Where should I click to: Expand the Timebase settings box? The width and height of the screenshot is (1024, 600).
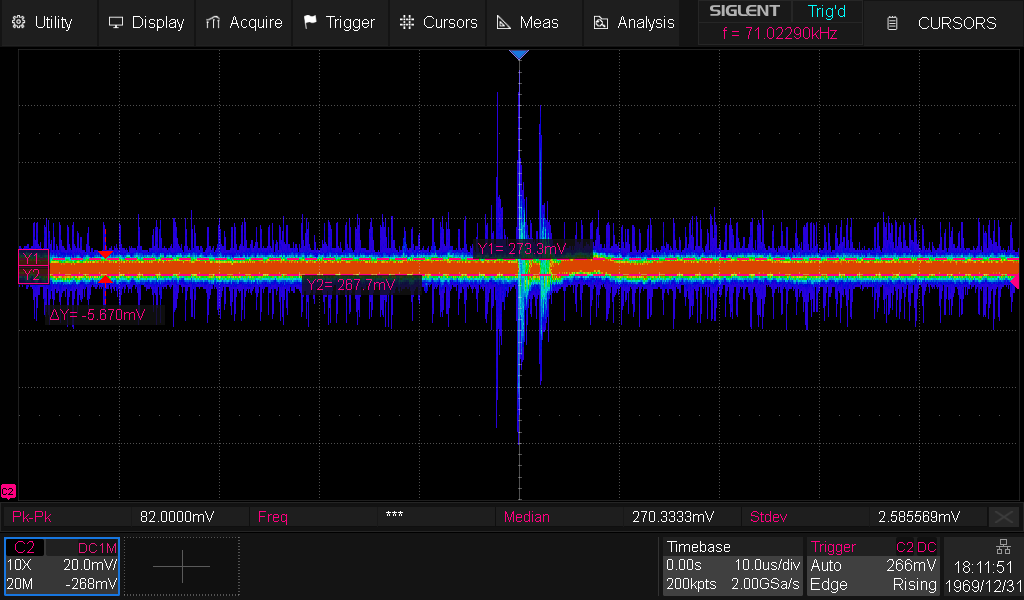732,566
